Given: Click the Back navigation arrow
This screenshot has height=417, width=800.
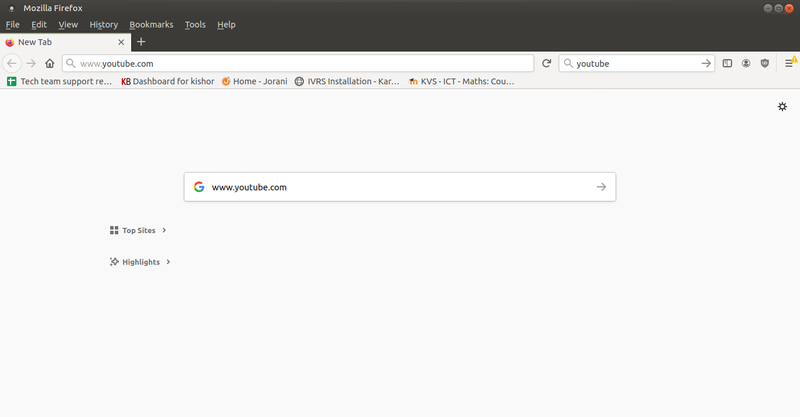Looking at the screenshot, I should (x=12, y=63).
